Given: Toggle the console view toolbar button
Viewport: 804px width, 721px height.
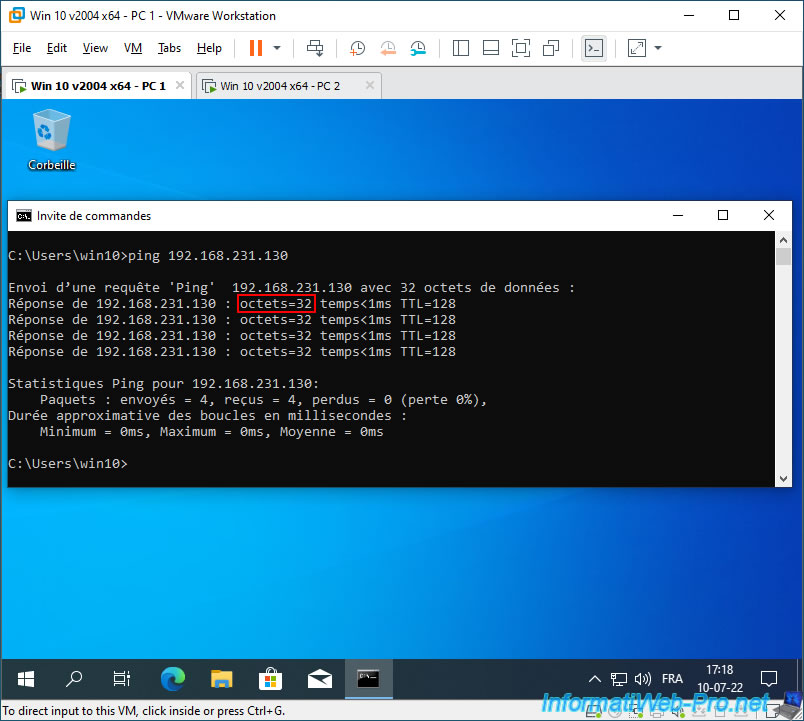Looking at the screenshot, I should point(594,48).
